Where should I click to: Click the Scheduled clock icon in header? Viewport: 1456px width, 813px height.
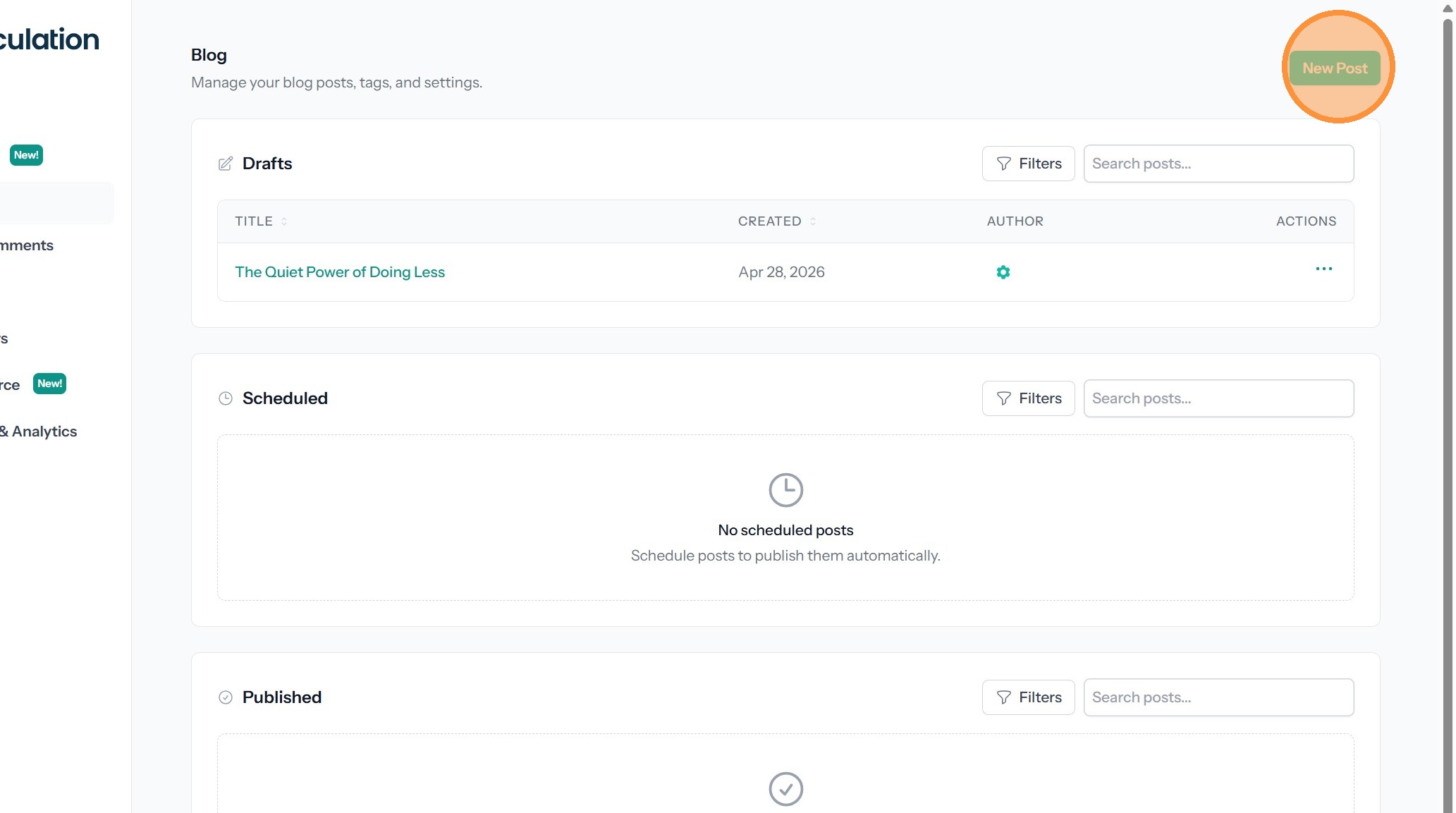(226, 398)
